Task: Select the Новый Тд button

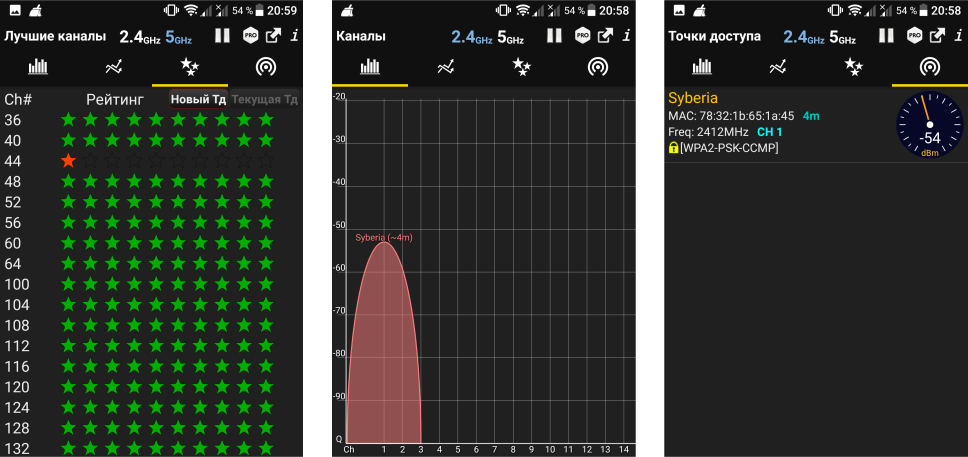Action: coord(199,99)
